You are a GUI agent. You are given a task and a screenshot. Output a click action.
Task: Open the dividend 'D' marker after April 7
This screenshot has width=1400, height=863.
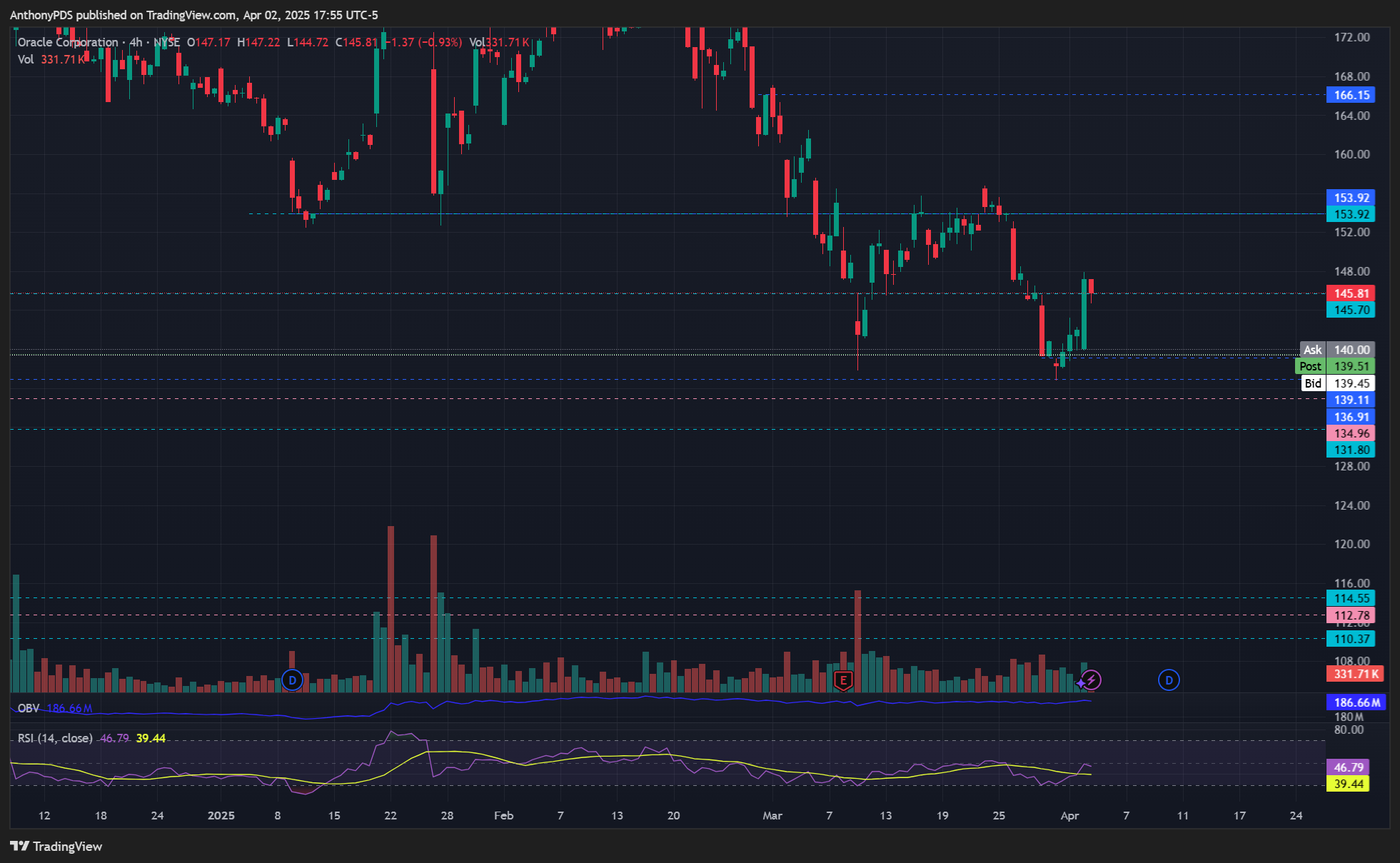click(1169, 680)
